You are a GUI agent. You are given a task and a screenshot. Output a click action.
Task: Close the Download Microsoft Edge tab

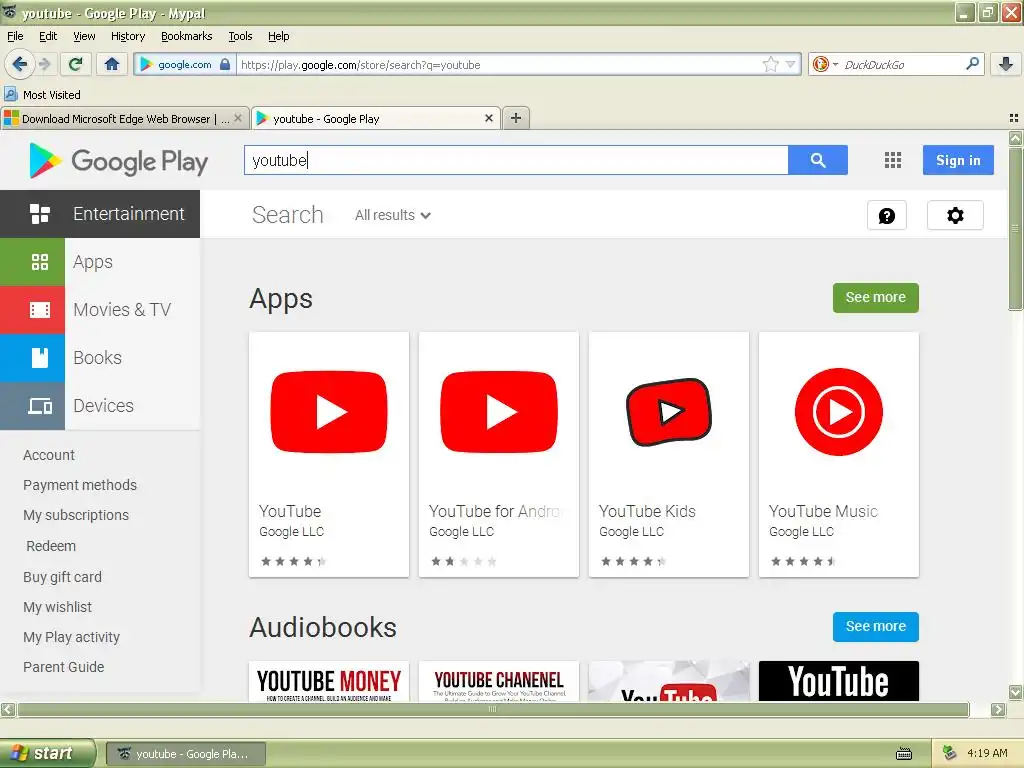(x=238, y=118)
